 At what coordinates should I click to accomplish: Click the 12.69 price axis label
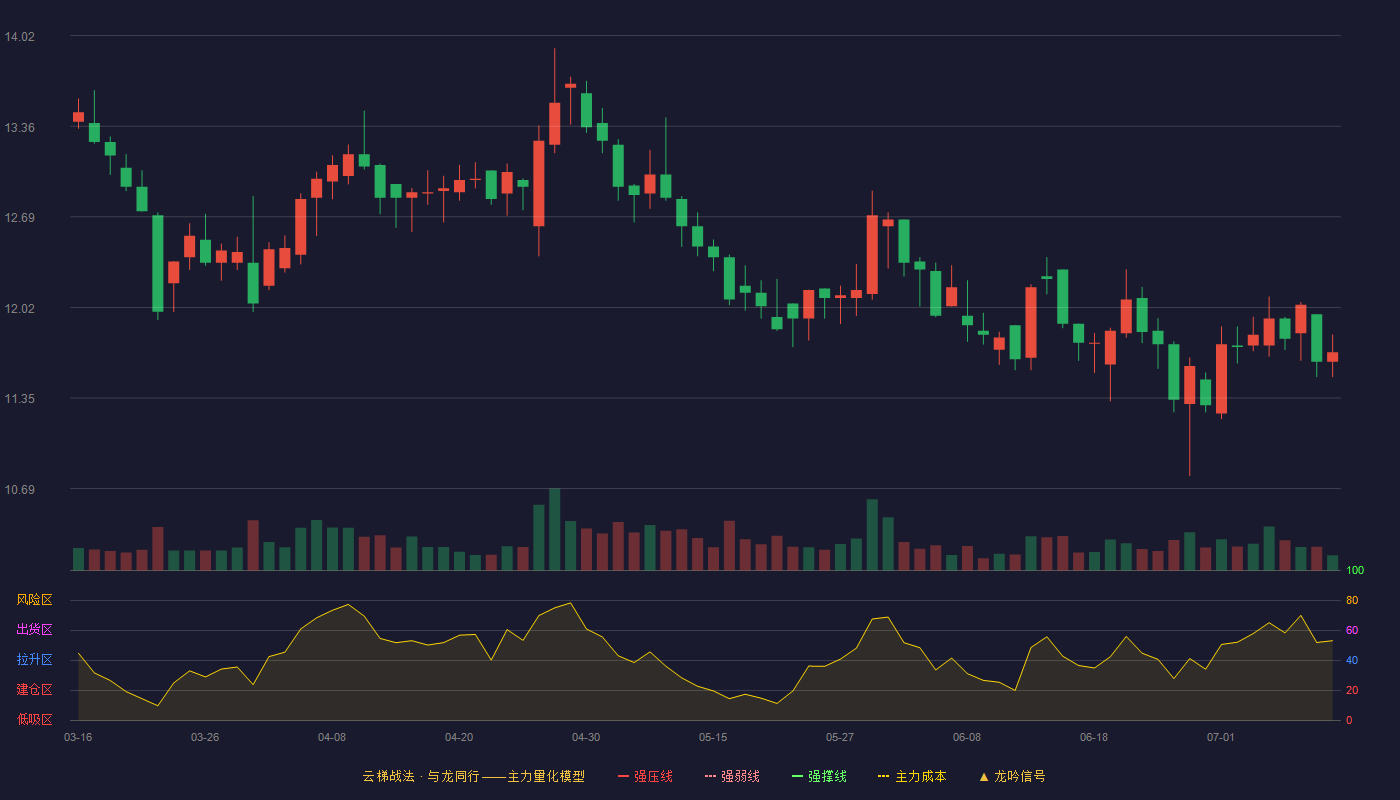click(x=19, y=218)
